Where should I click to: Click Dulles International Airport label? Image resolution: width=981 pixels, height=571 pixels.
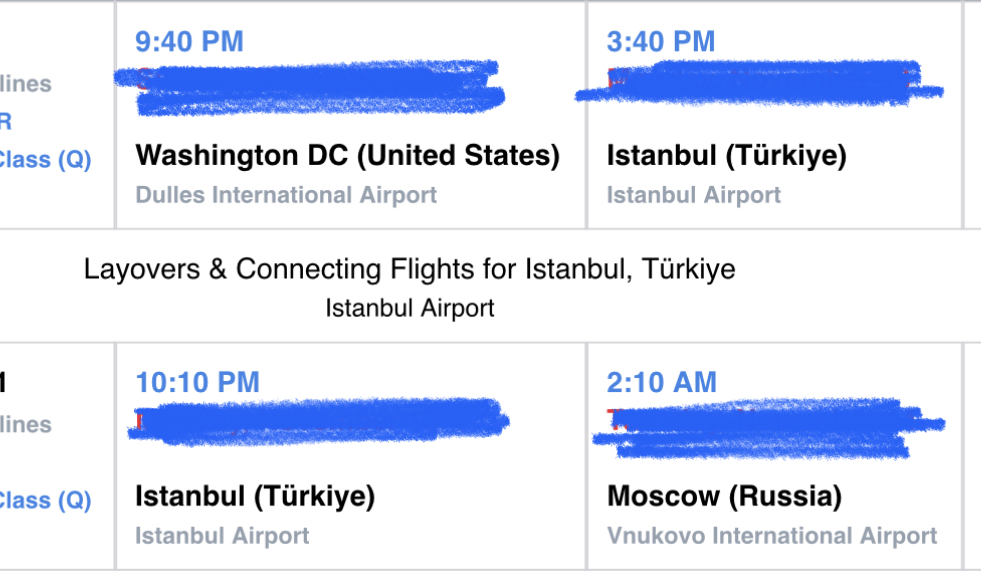(286, 195)
